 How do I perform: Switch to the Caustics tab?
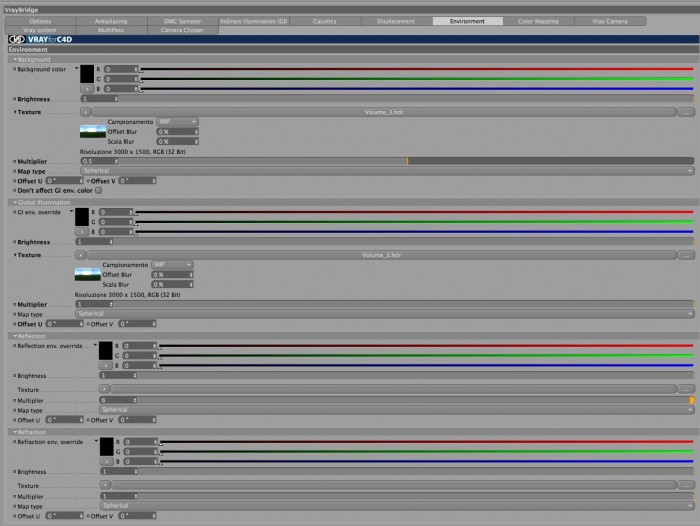(325, 21)
